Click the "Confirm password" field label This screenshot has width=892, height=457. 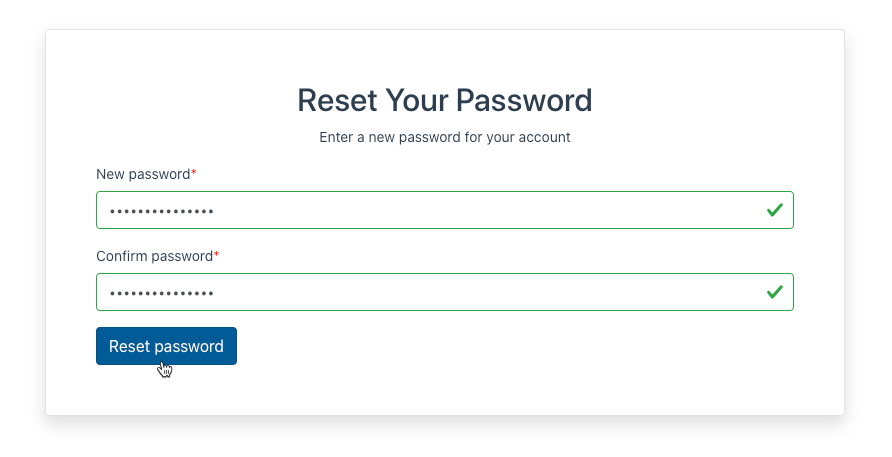point(155,256)
